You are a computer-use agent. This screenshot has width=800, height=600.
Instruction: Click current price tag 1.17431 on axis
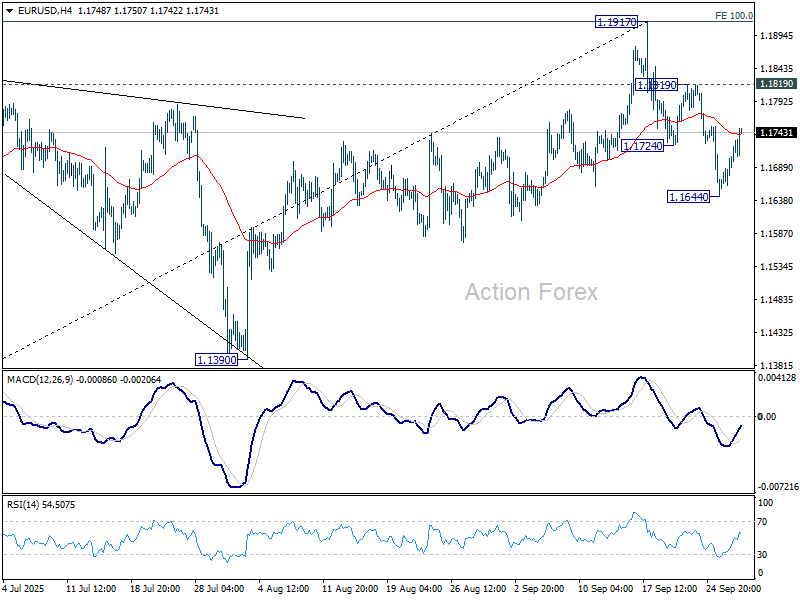coord(776,133)
